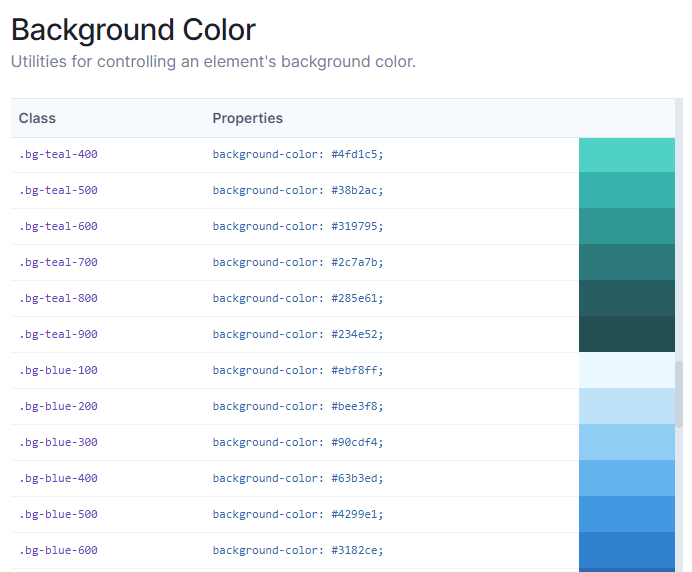This screenshot has width=692, height=572.
Task: Click the Properties column header
Action: [248, 118]
